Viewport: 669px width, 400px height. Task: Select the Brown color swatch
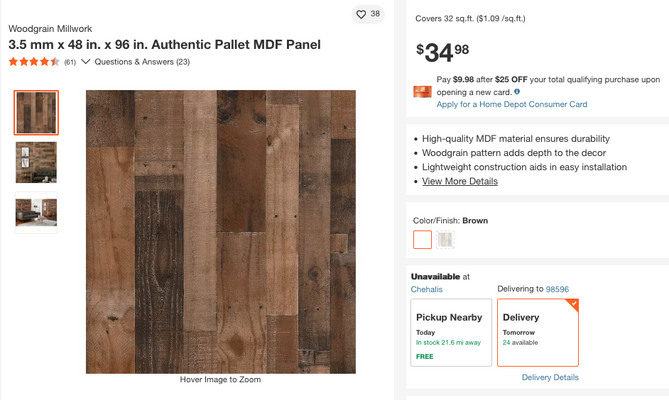[x=422, y=239]
